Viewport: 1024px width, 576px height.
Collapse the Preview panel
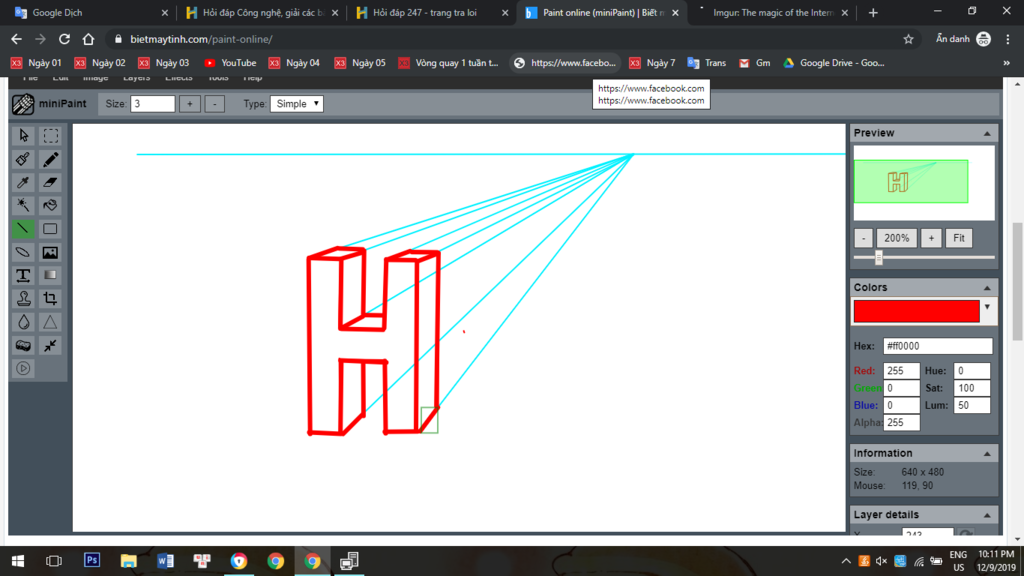[987, 133]
